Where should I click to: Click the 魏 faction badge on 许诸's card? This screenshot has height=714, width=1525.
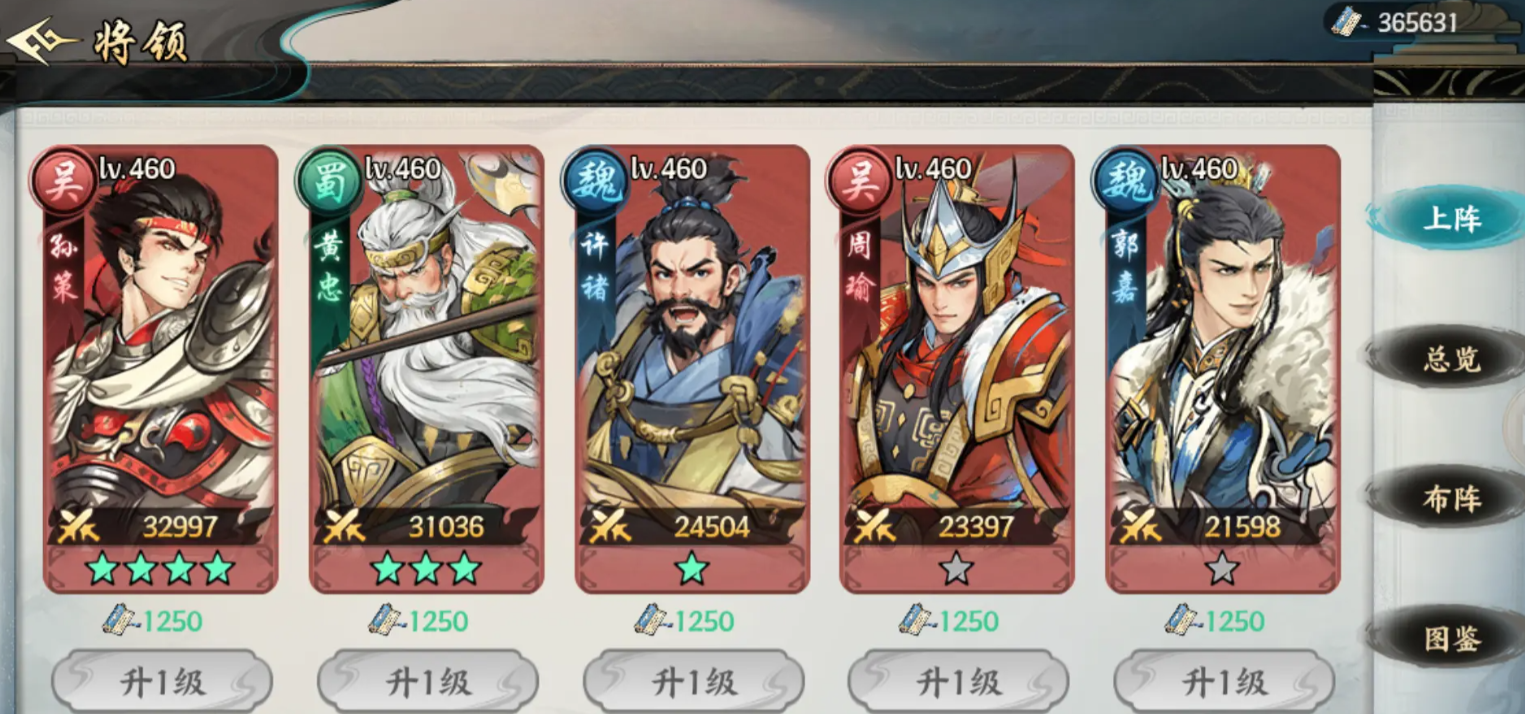pyautogui.click(x=594, y=184)
